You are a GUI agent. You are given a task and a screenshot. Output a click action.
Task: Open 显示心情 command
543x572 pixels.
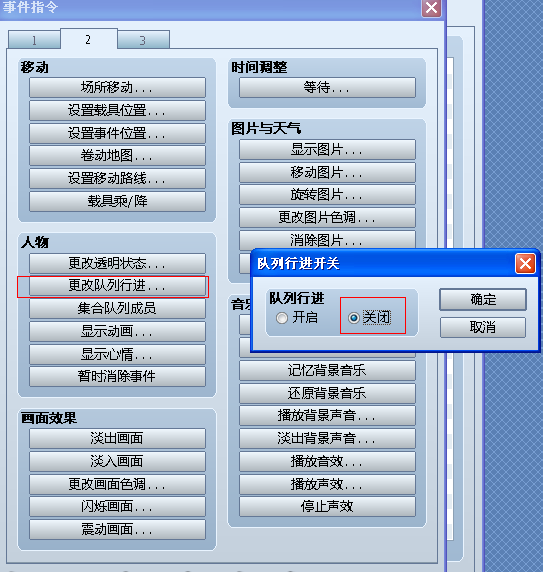117,354
